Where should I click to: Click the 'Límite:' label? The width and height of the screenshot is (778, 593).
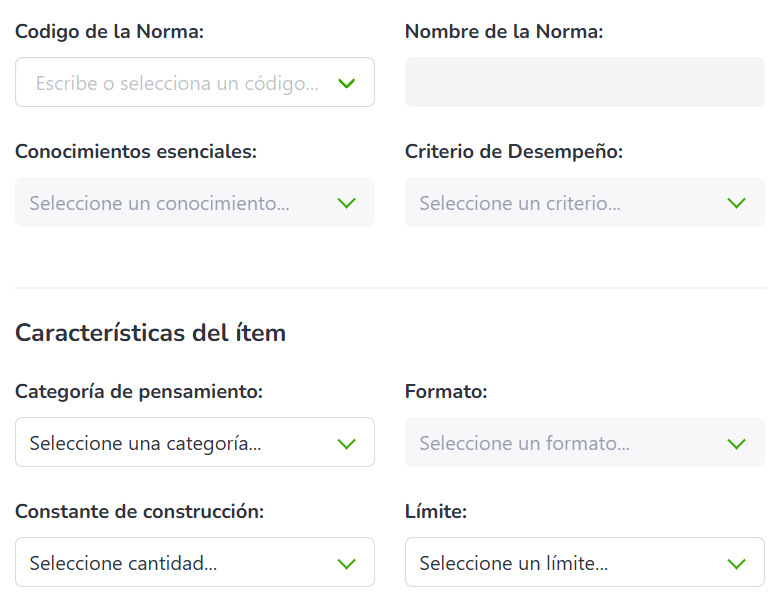pyautogui.click(x=436, y=512)
